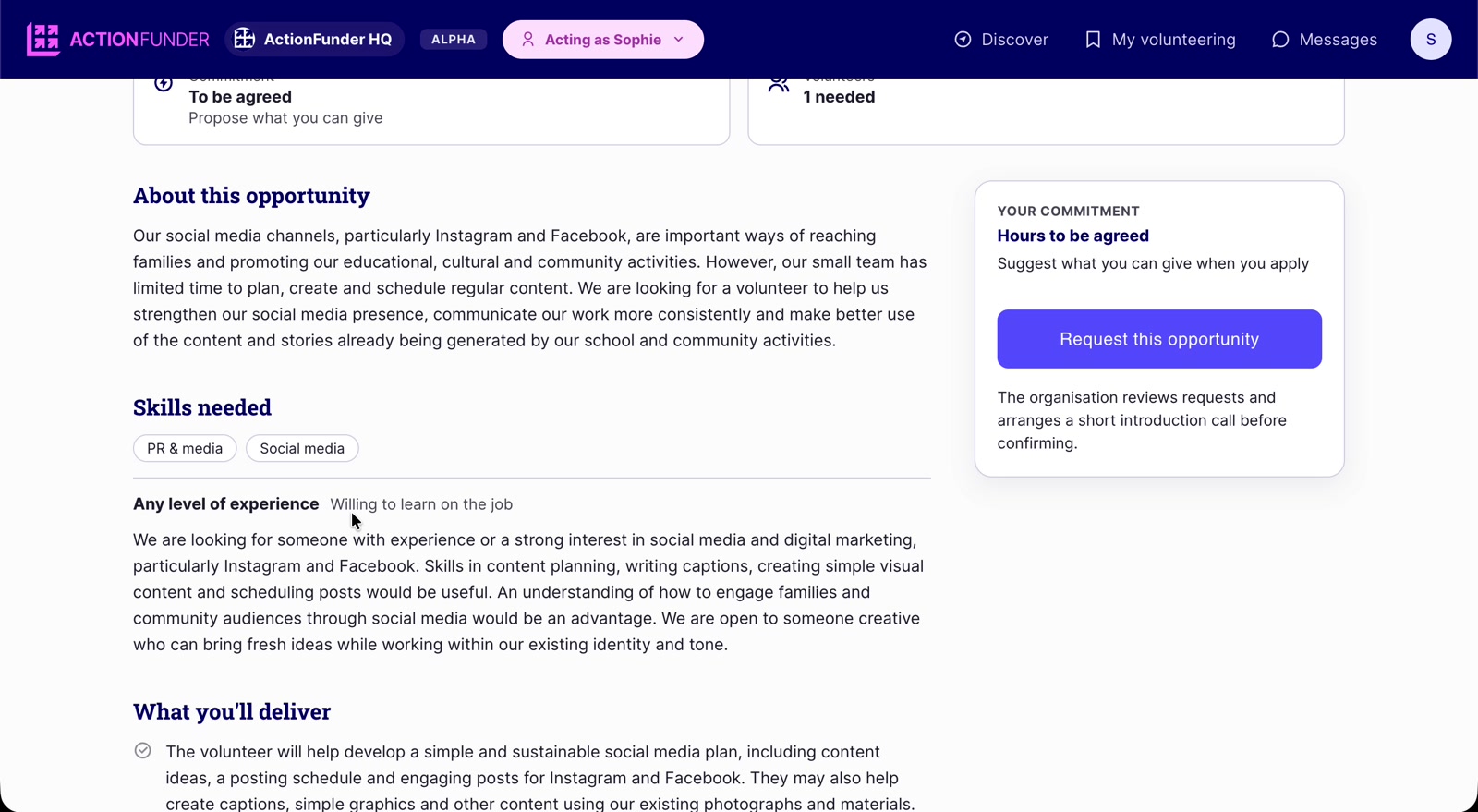Screen dimensions: 1478x812
Task: Open the Acting as Sophie switcher
Action: click(x=603, y=40)
